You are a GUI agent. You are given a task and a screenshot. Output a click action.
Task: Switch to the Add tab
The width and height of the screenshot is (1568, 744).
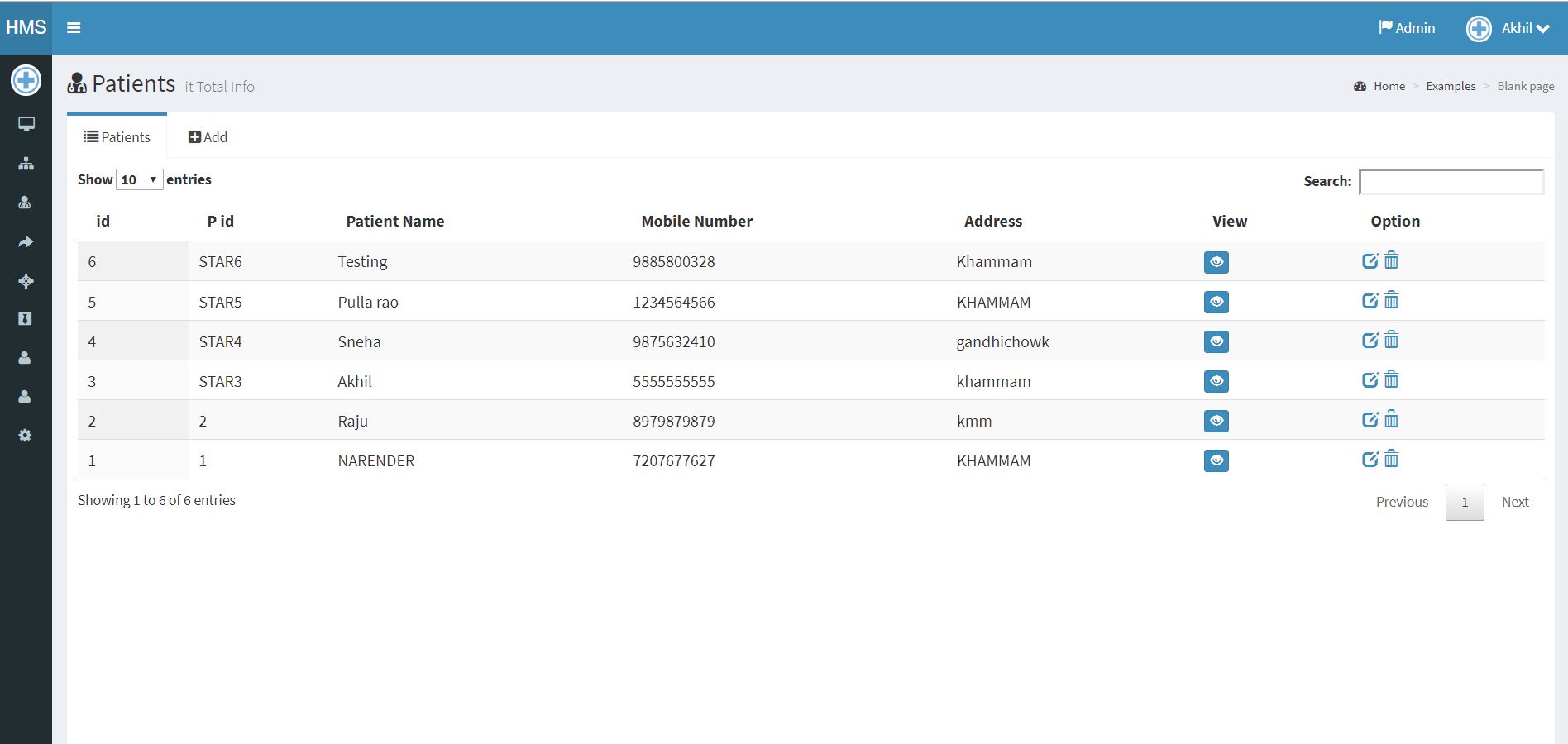click(x=208, y=137)
